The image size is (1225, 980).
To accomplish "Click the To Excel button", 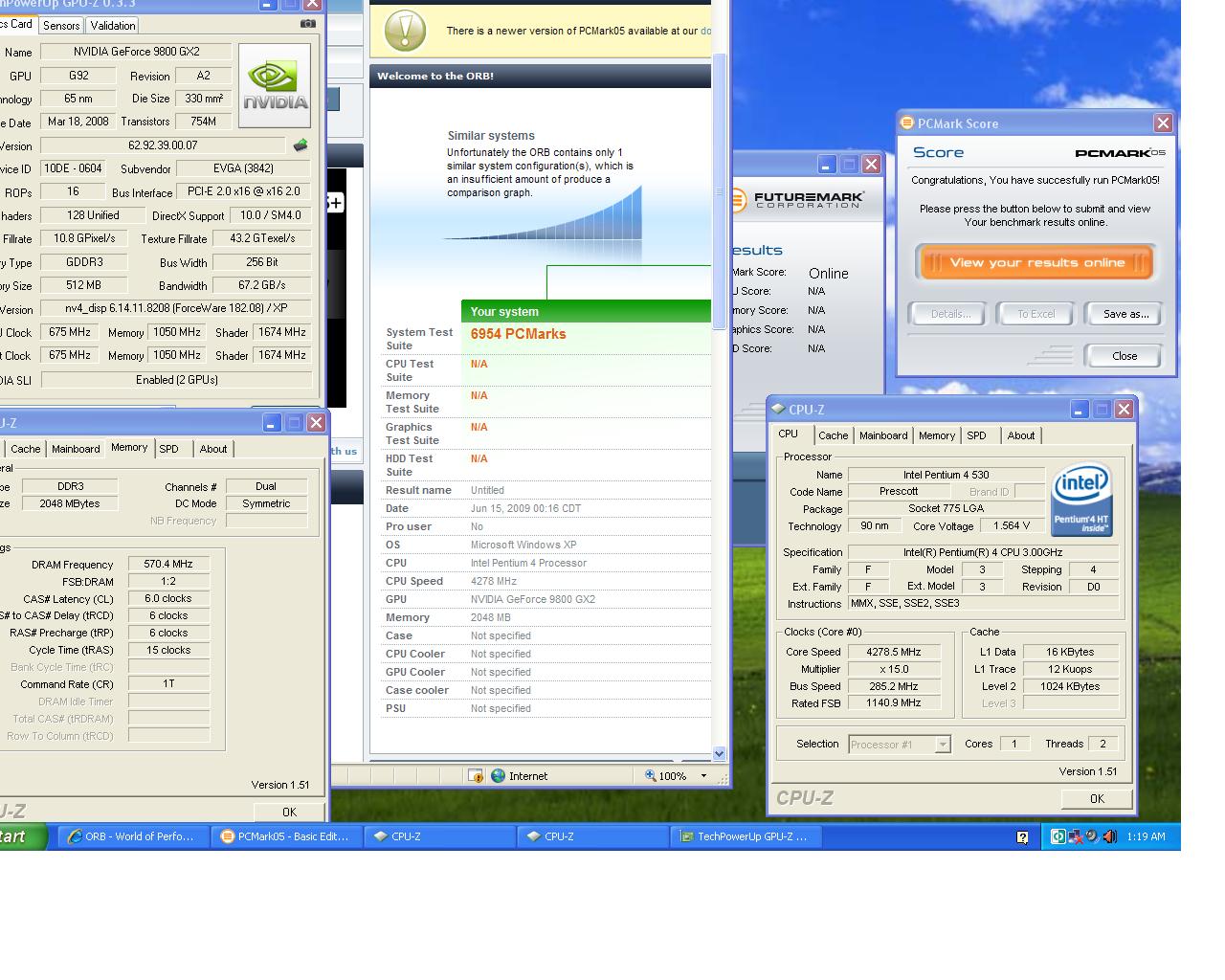I will [1036, 314].
